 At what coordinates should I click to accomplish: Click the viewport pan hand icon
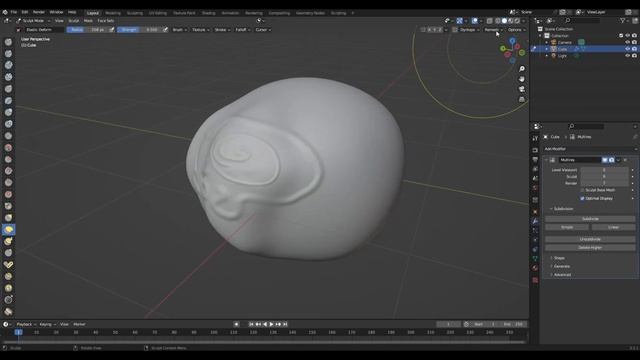(522, 79)
